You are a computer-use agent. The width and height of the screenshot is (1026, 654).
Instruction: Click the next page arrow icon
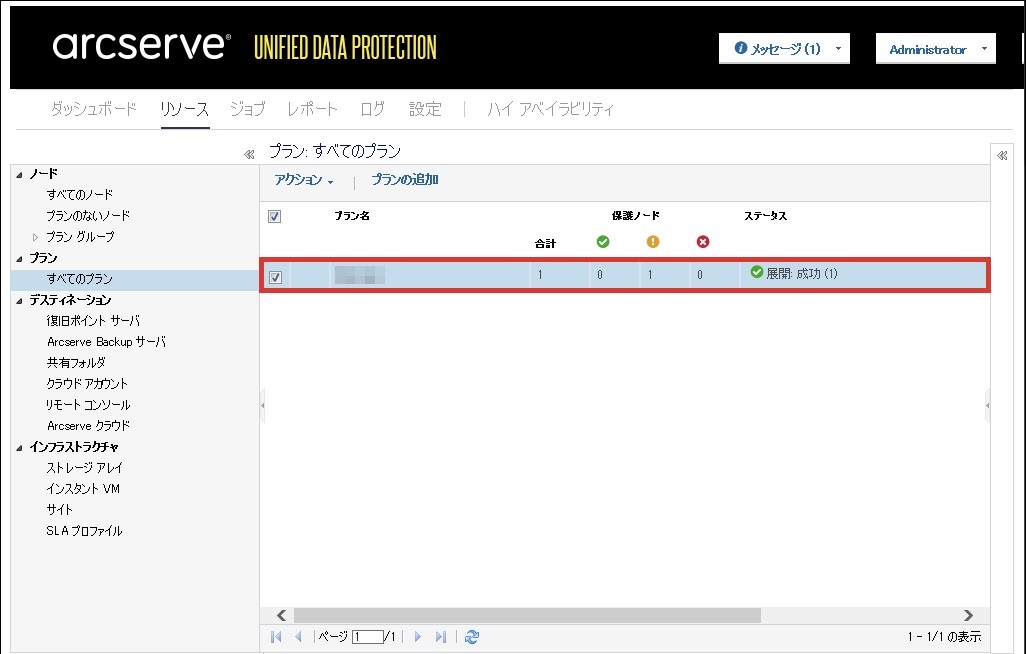(x=418, y=637)
